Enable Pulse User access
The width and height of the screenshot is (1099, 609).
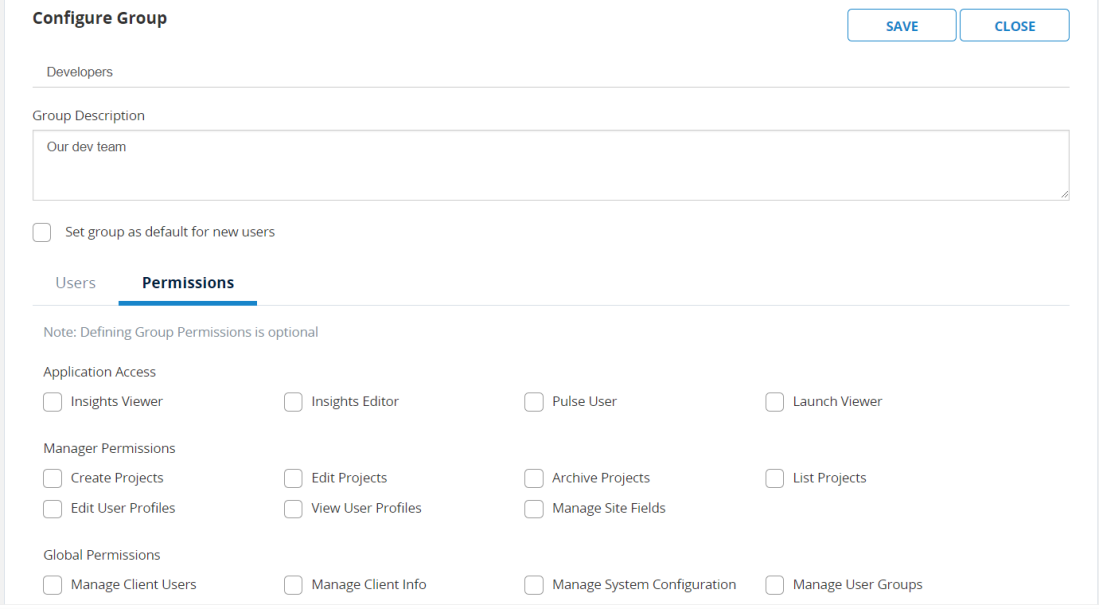(x=534, y=401)
